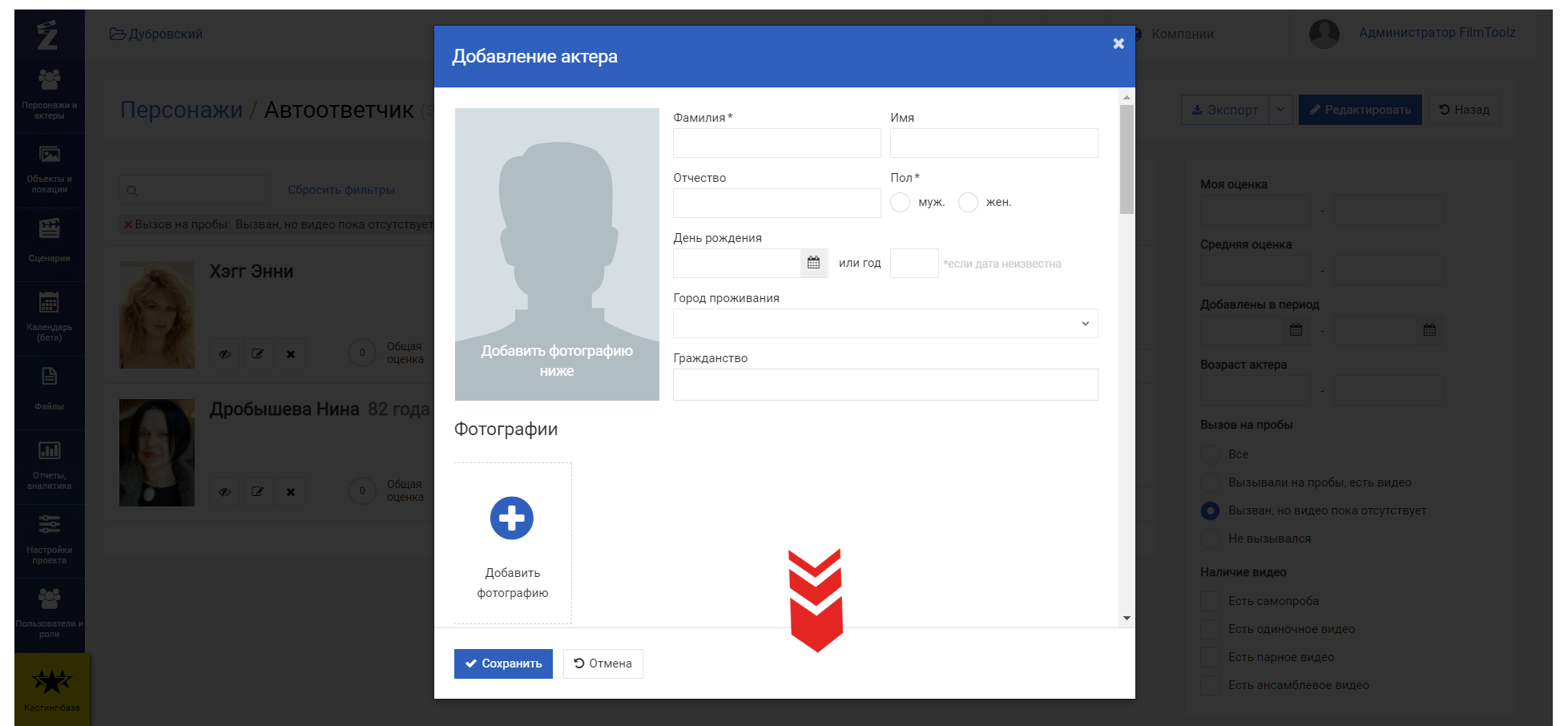This screenshot has width=1568, height=726.
Task: Check Есть самопроба checkbox
Action: 1210,601
